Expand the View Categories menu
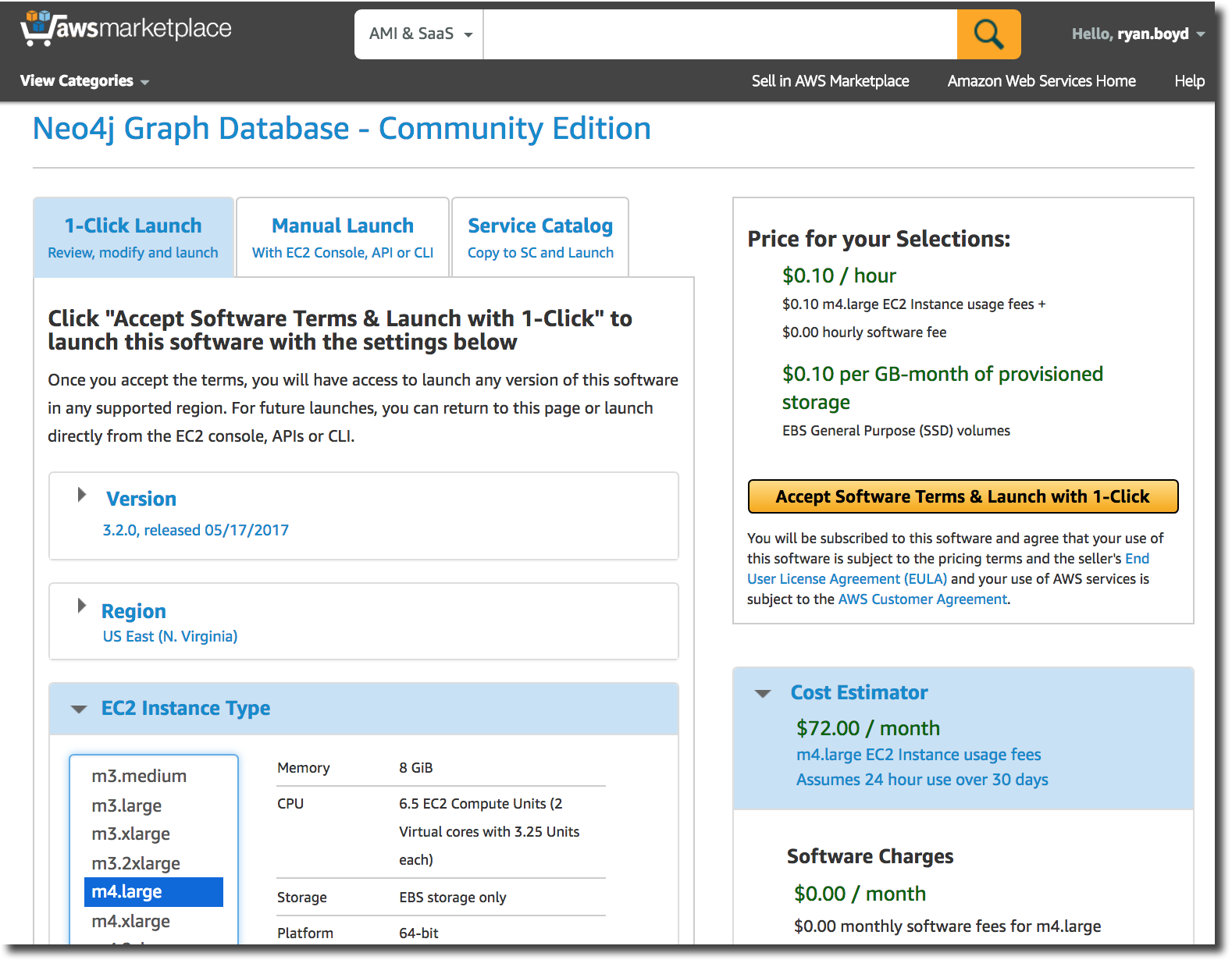 pyautogui.click(x=84, y=80)
